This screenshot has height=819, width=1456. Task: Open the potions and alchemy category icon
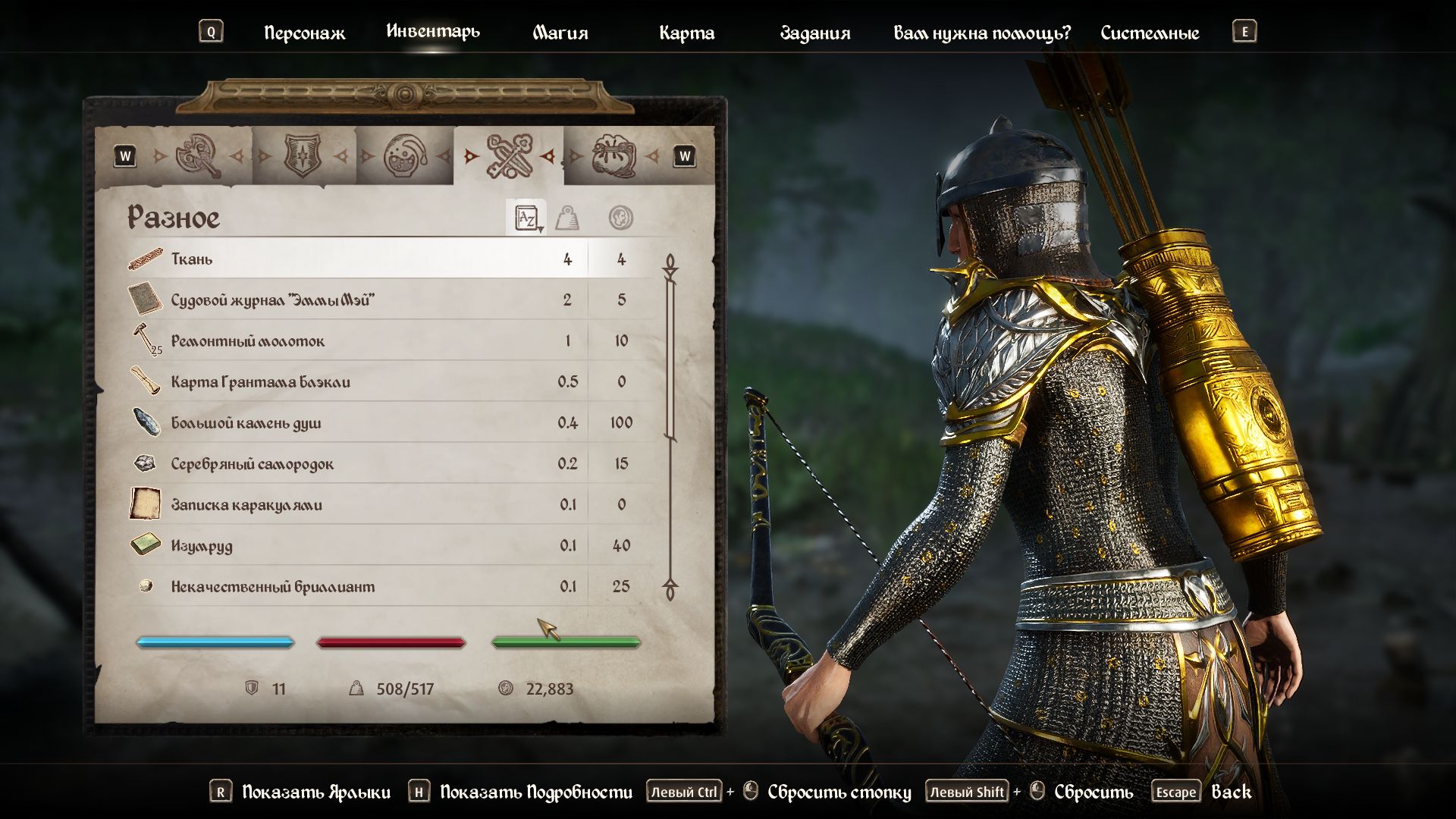point(405,156)
